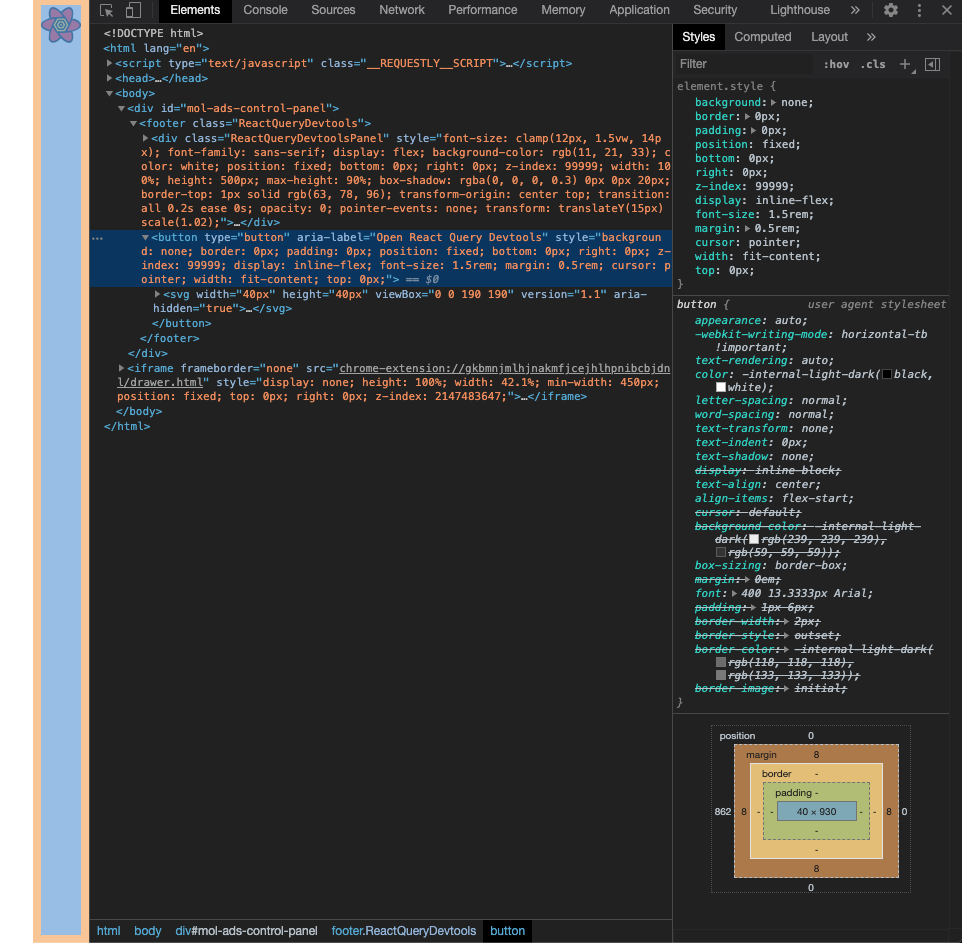Switch to the Layout sidebar tab
The width and height of the screenshot is (962, 943).
tap(829, 37)
